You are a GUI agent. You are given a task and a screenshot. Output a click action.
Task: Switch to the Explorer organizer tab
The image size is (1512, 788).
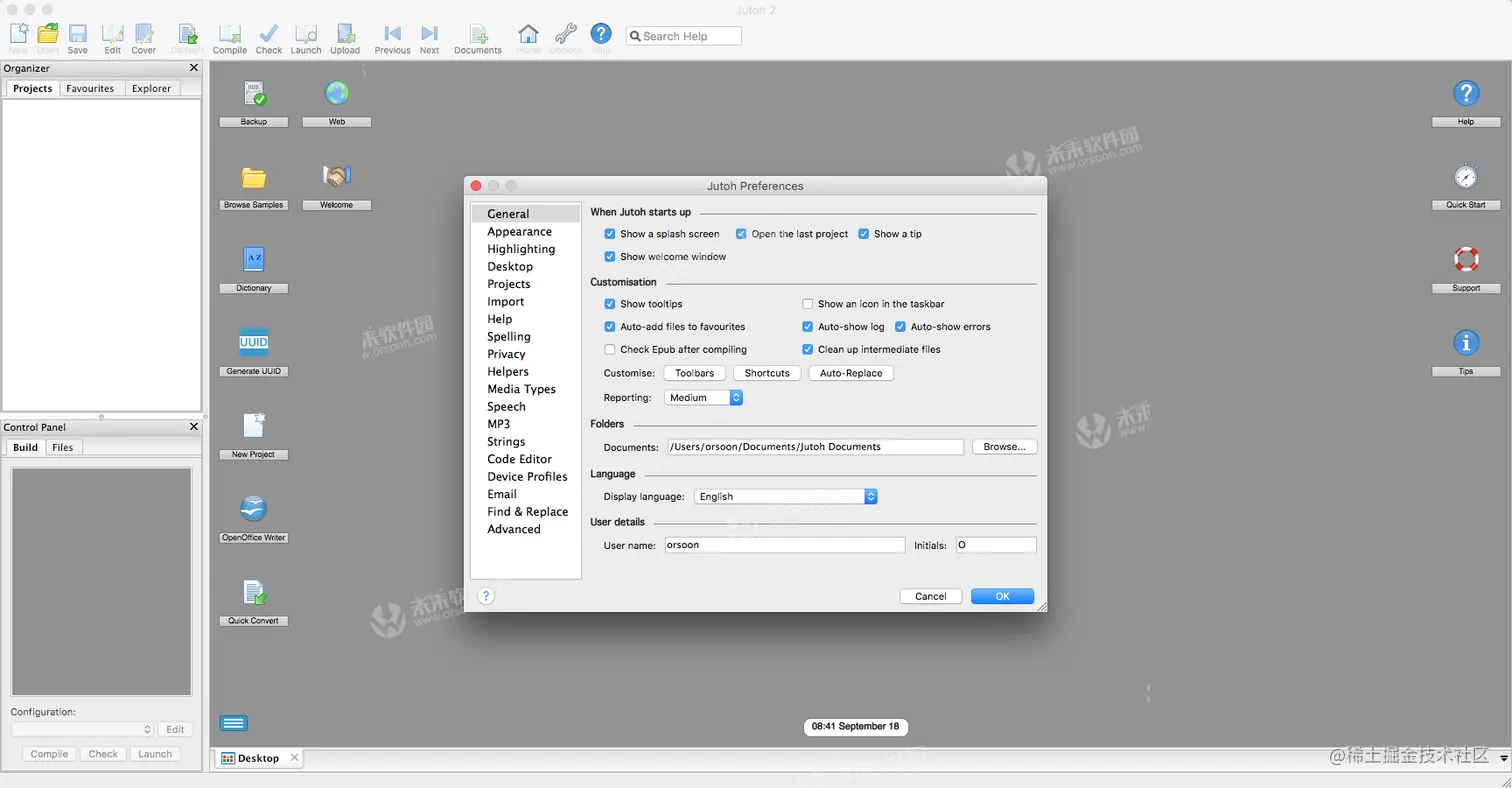151,88
